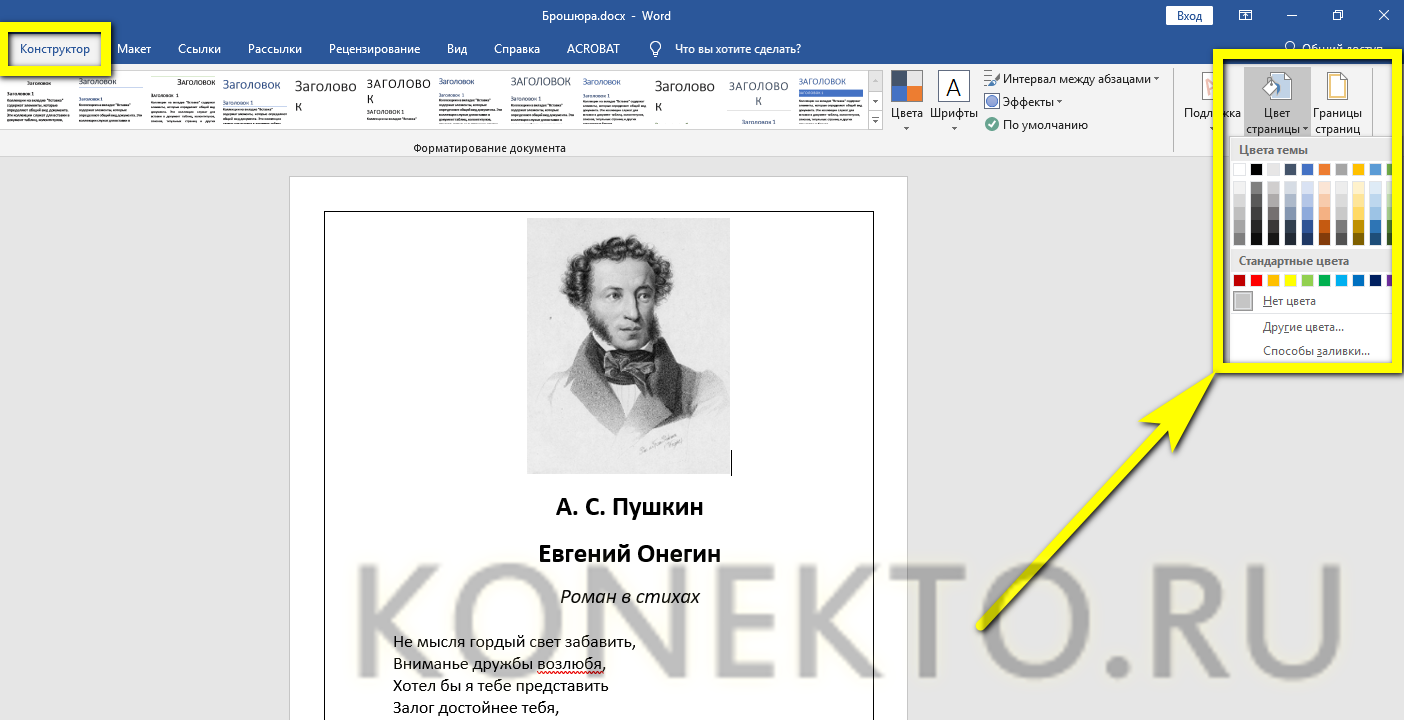Select dark blue-gray theme color swatch
This screenshot has height=720, width=1404.
(x=1291, y=169)
